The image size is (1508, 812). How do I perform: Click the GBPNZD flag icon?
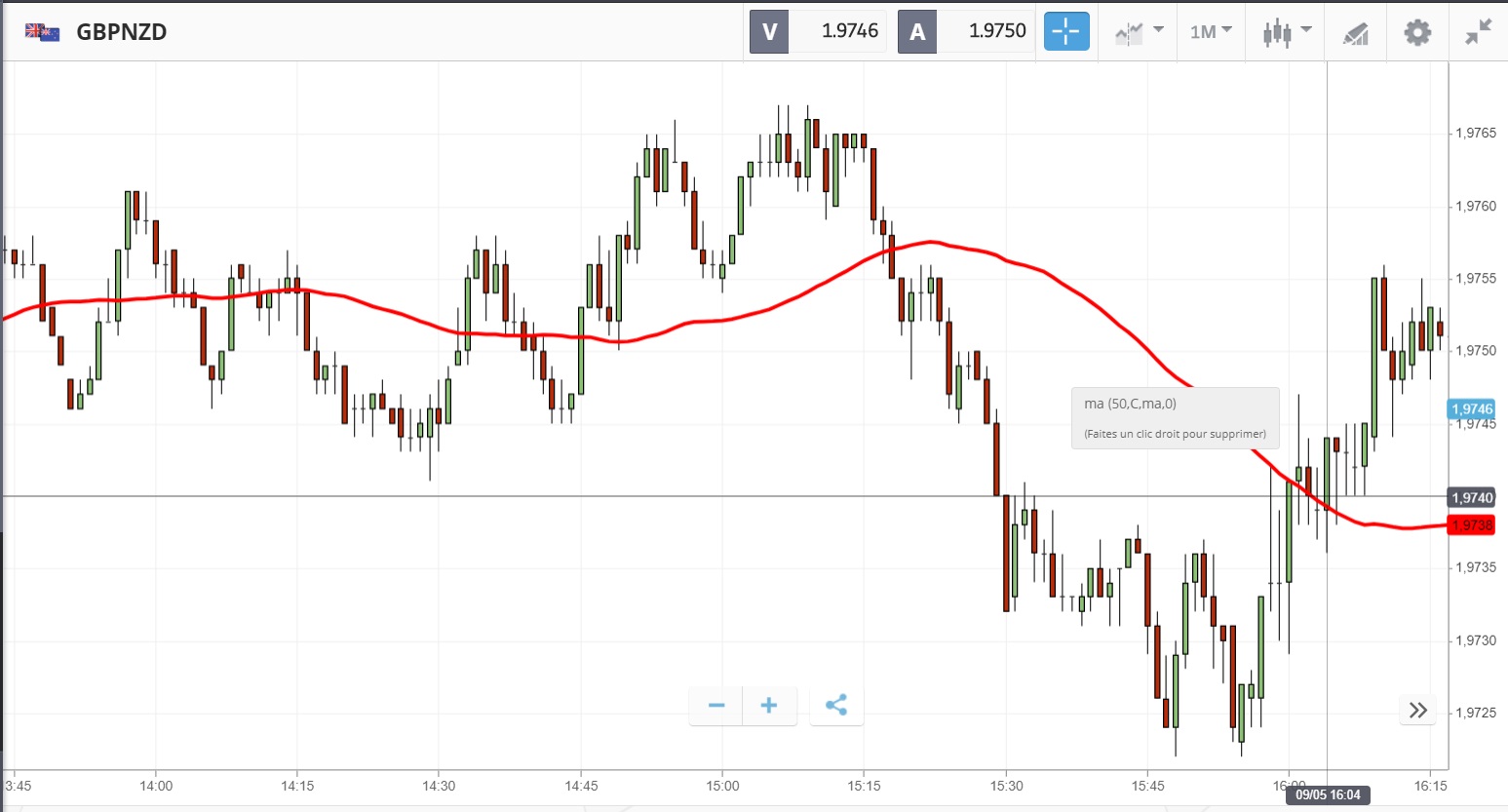point(42,32)
